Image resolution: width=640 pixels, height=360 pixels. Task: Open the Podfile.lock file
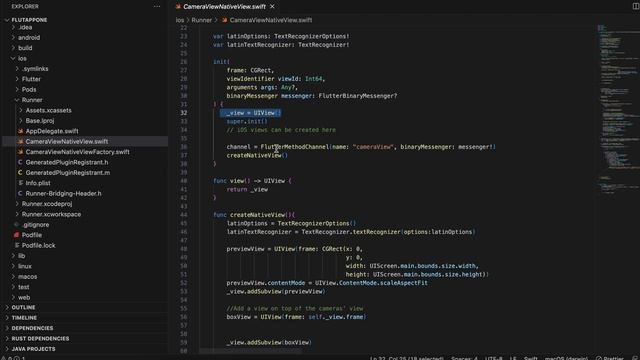[38, 245]
